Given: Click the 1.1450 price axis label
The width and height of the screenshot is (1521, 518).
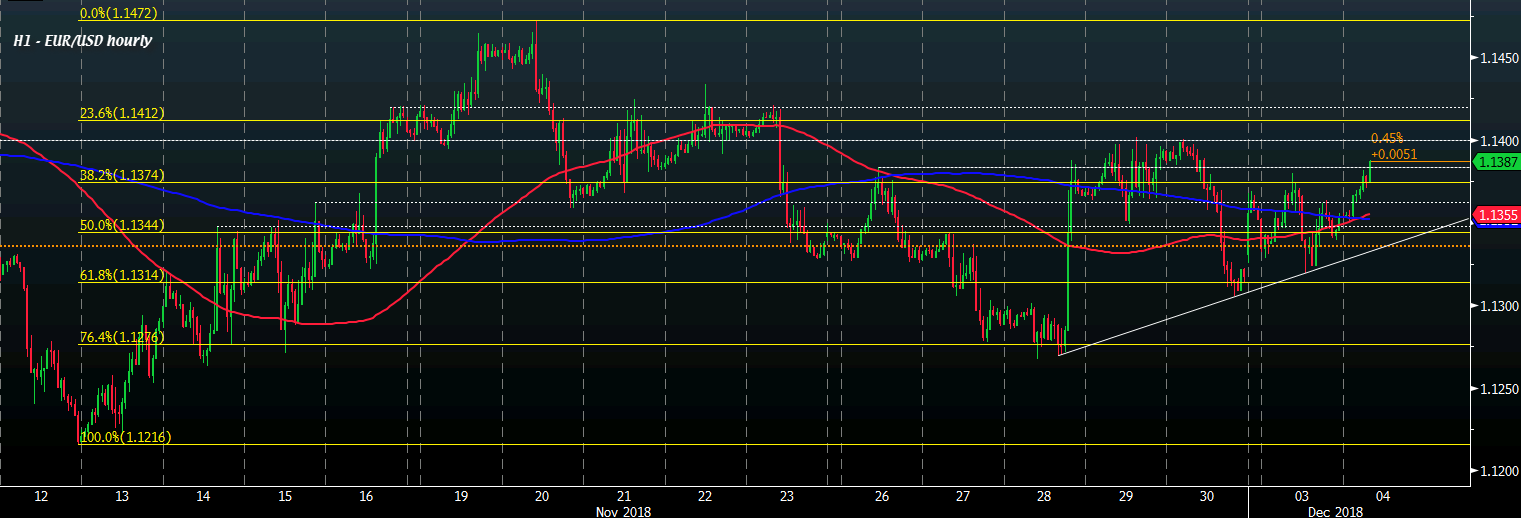Looking at the screenshot, I should coord(1498,60).
